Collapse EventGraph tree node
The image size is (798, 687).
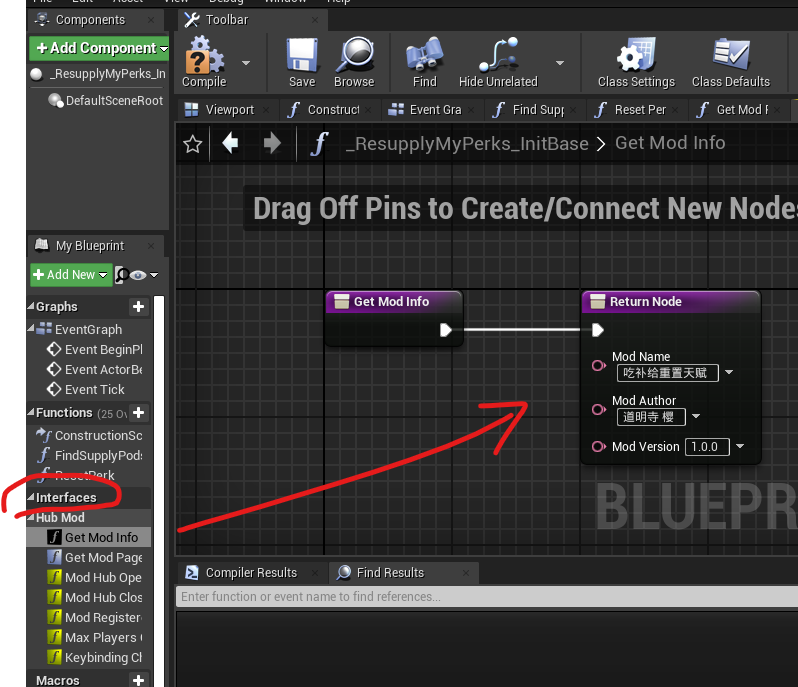(x=31, y=329)
